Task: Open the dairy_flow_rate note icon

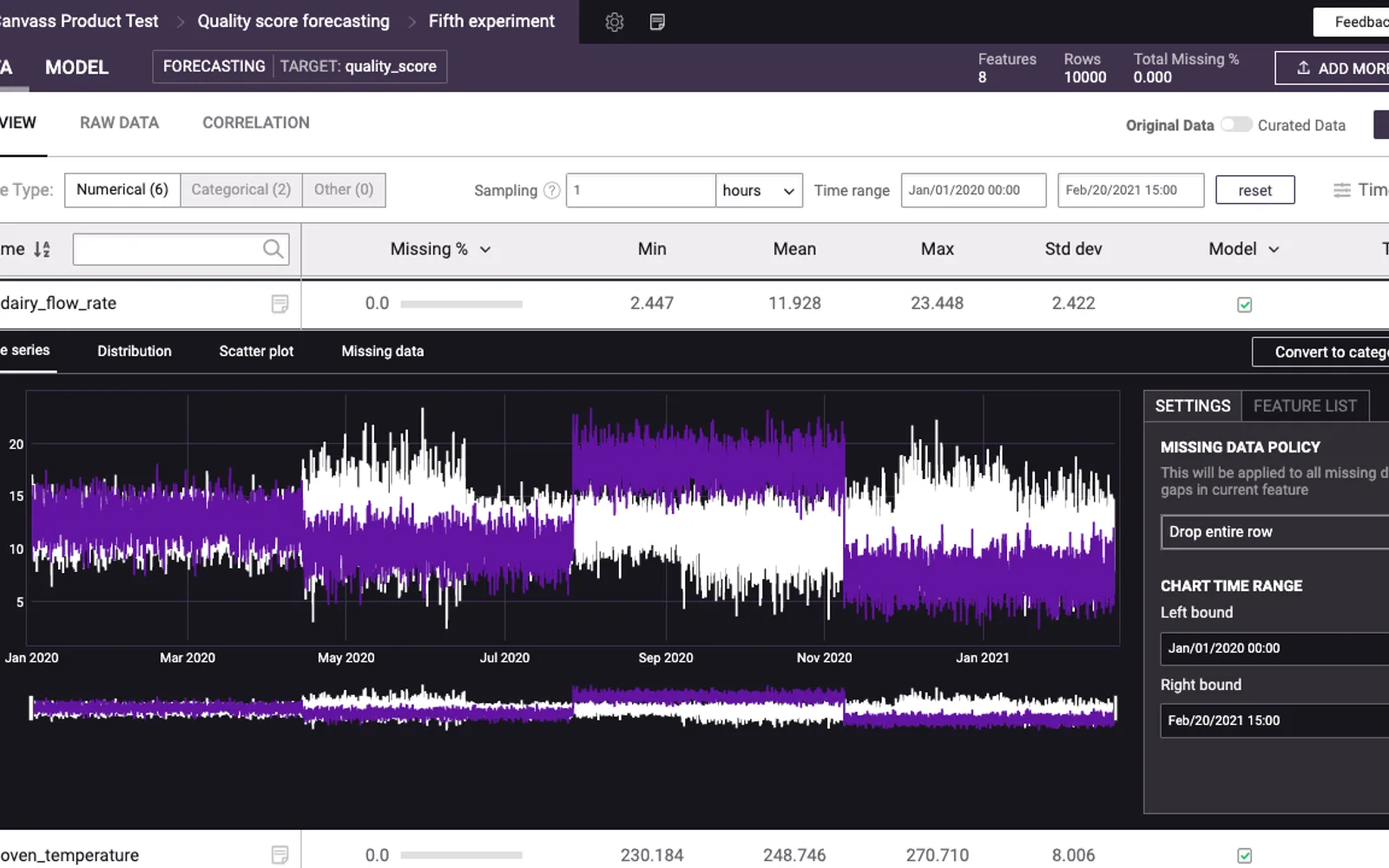Action: [x=280, y=304]
